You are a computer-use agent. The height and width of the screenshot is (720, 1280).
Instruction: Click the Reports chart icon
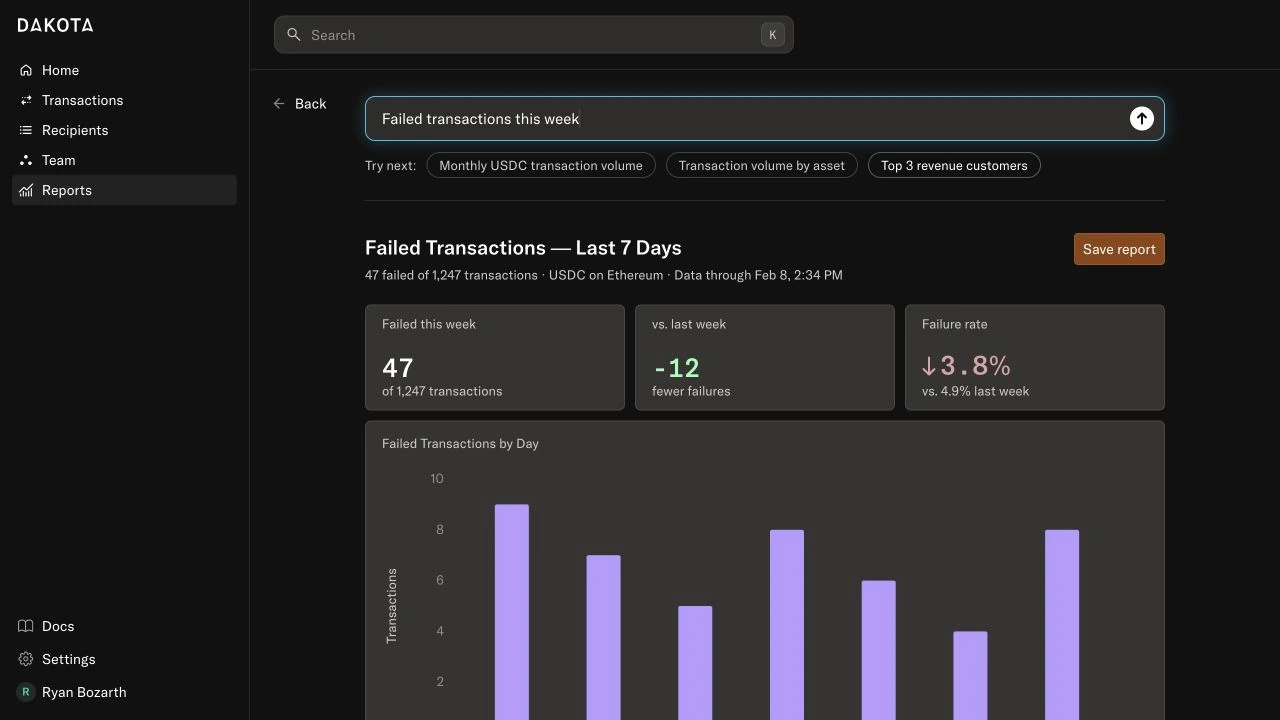26,190
